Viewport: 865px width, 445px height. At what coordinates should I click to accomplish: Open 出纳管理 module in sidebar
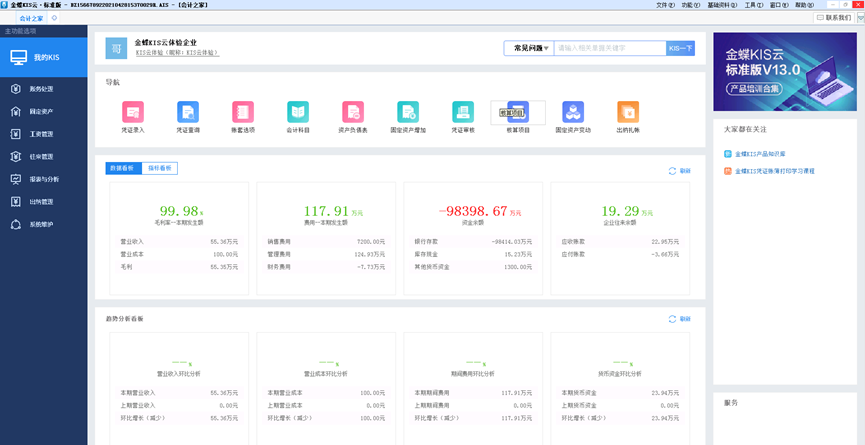click(x=44, y=202)
